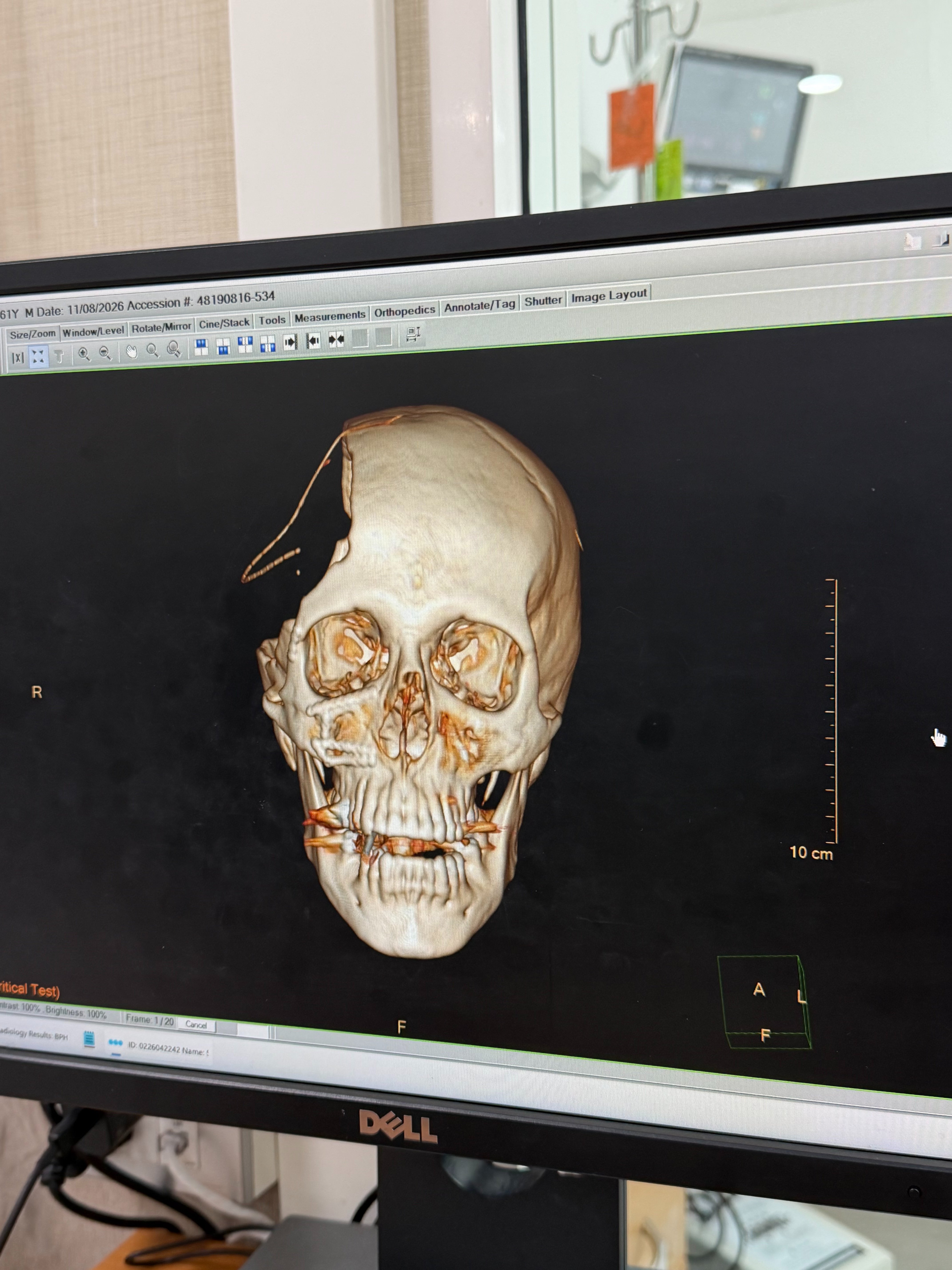Image resolution: width=952 pixels, height=1270 pixels.
Task: Cancel the frame loading
Action: point(196,1024)
